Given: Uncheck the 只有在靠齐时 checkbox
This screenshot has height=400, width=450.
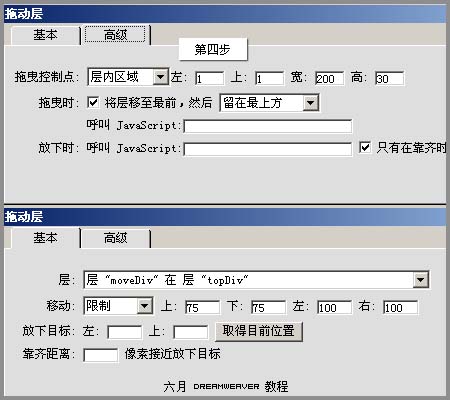Looking at the screenshot, I should coord(365,147).
